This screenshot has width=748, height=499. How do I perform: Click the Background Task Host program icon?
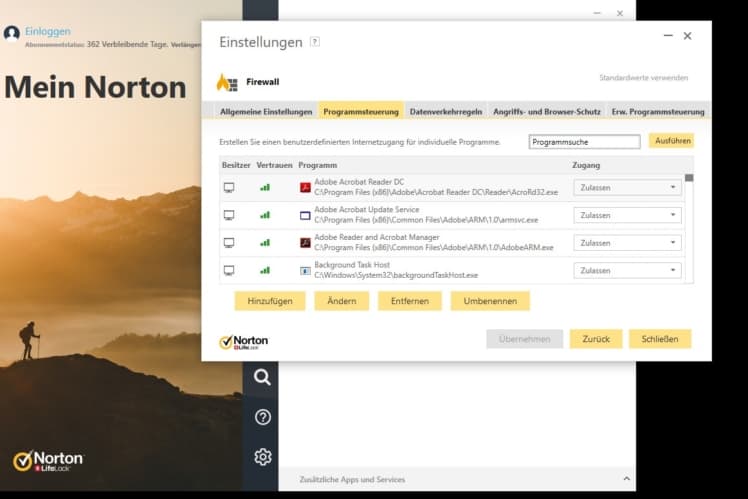(305, 271)
